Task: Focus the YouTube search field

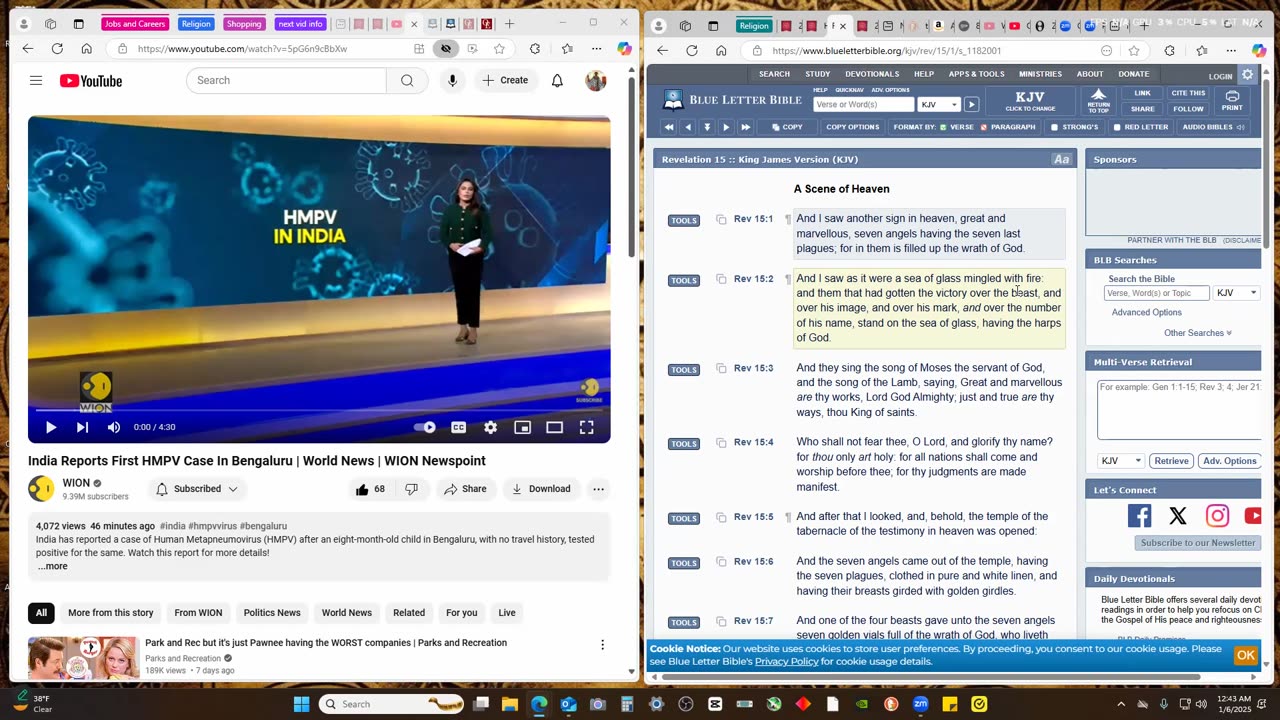Action: coord(287,80)
